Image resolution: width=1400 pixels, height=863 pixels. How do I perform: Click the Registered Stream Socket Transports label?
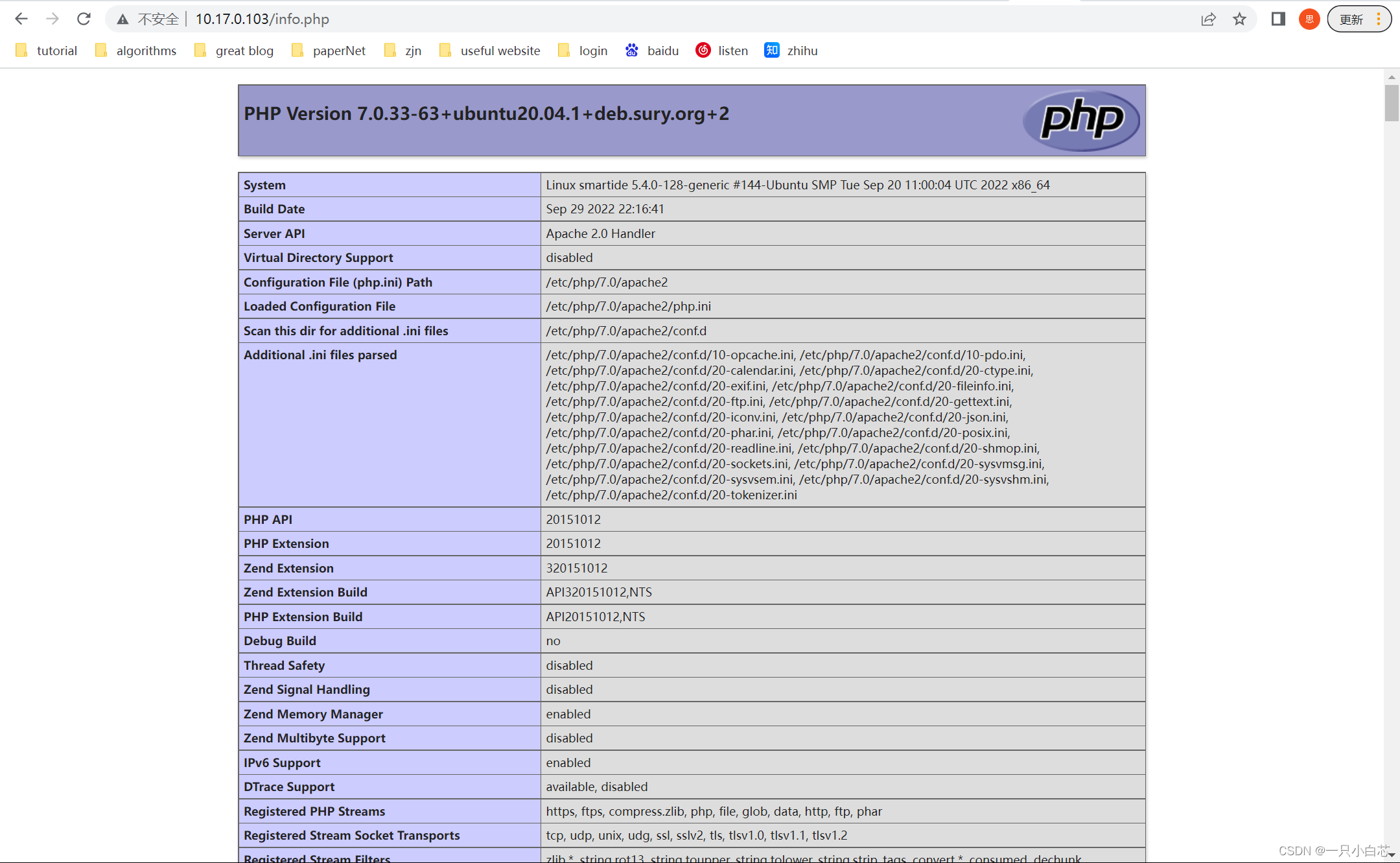[351, 836]
